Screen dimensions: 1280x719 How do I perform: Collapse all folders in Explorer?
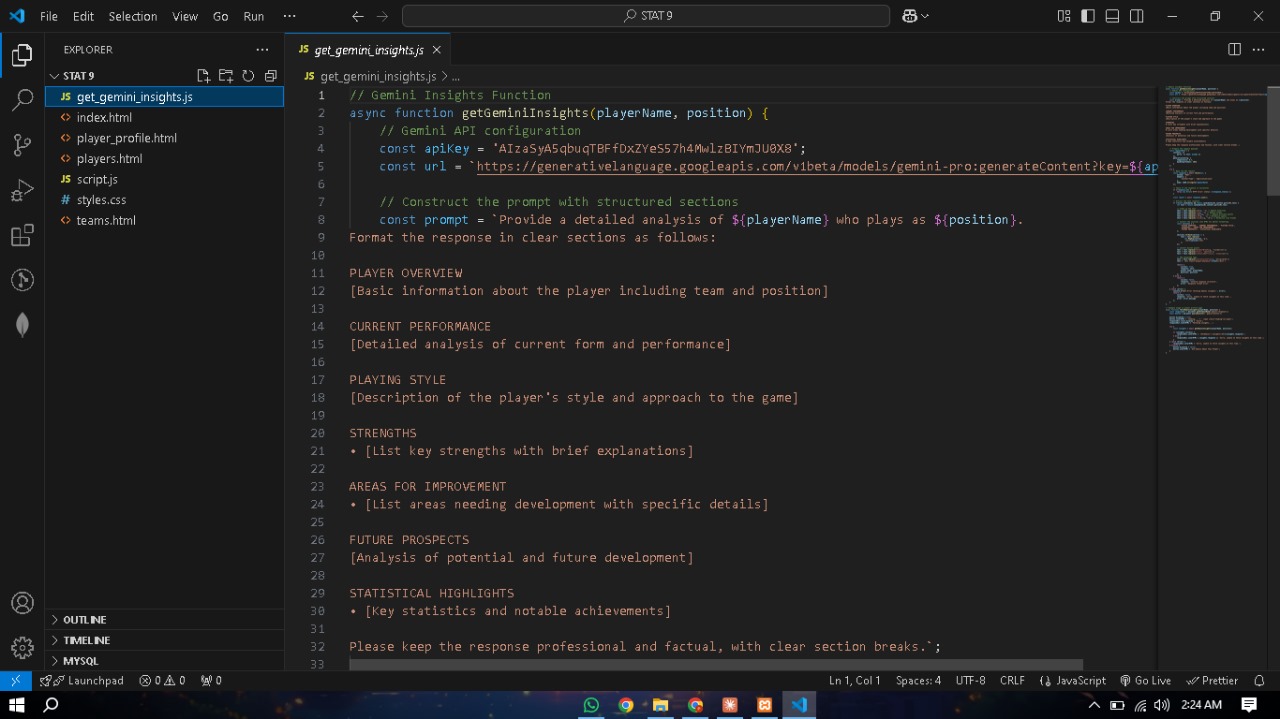coord(270,76)
